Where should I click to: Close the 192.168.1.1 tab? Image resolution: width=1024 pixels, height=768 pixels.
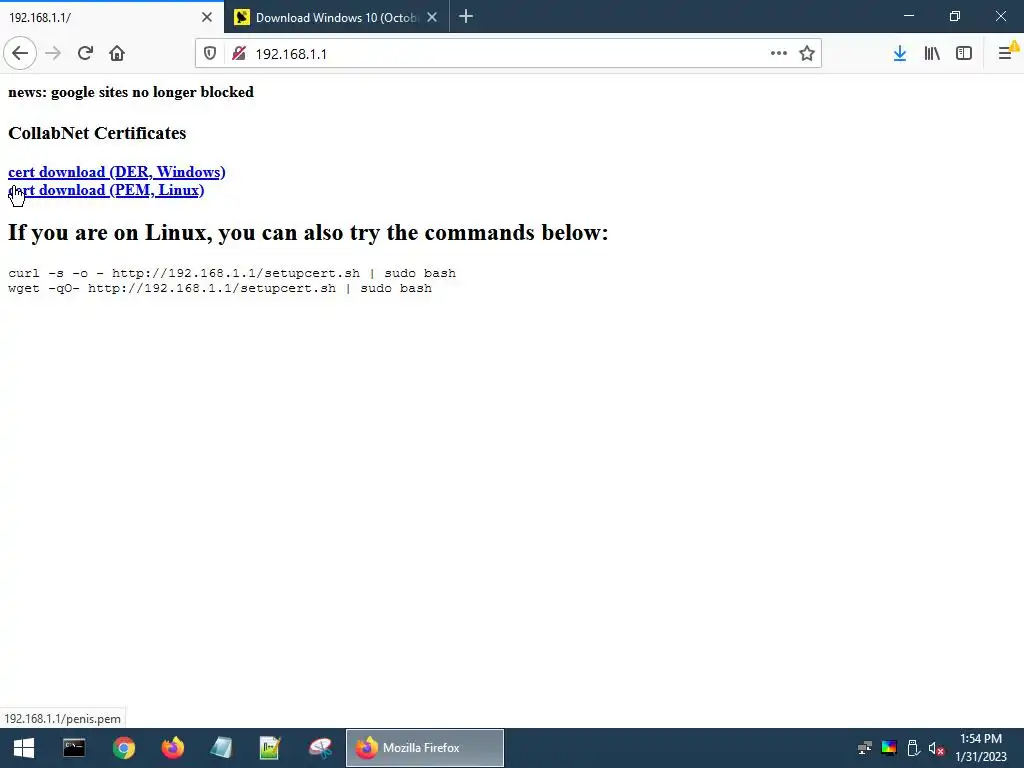207,17
